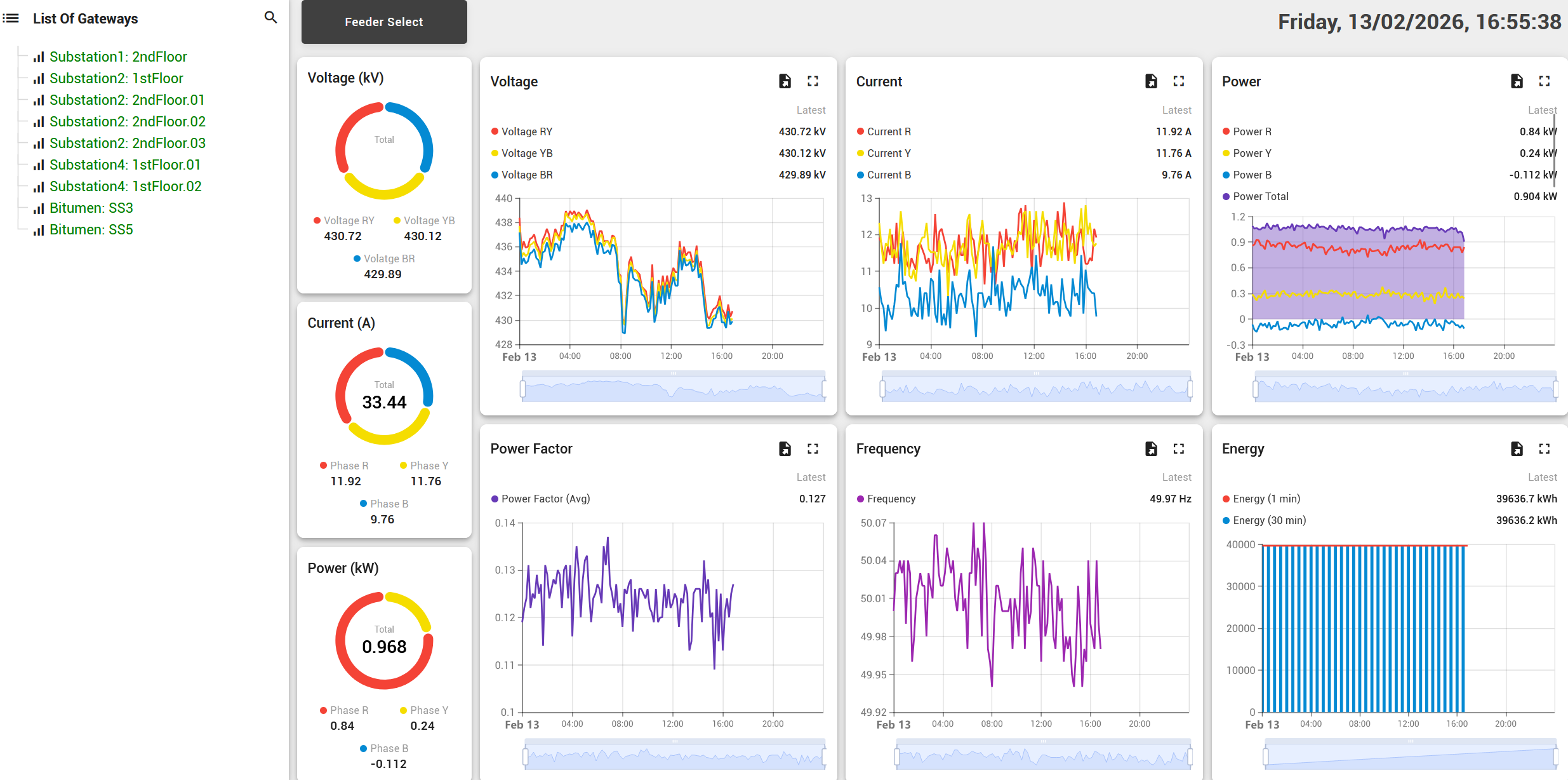Click the bar chart icon beside Substation1
The image size is (1568, 780).
tap(38, 57)
